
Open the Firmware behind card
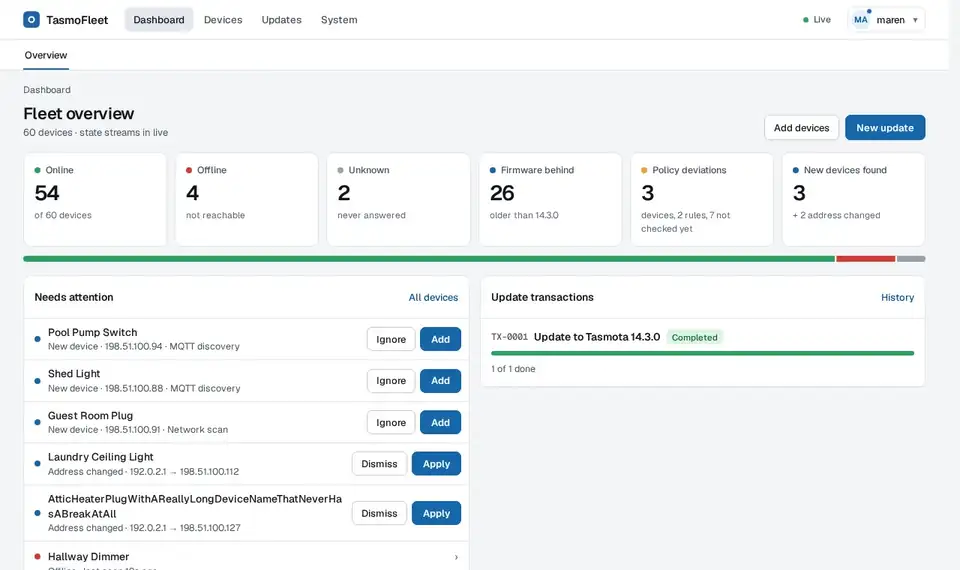tap(550, 200)
